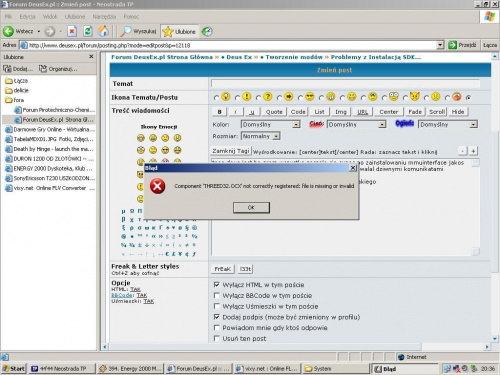Click OK in the Błąd error dialog
Screen dimensions: 500x375
pyautogui.click(x=251, y=207)
